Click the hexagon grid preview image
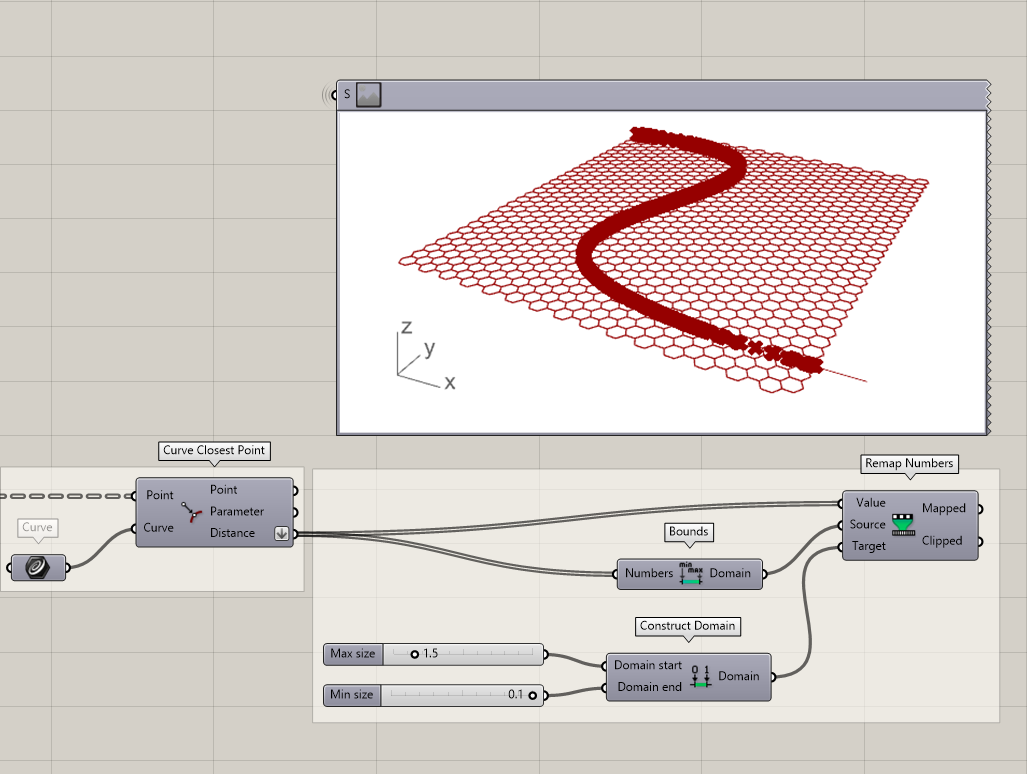1027x774 pixels. [662, 272]
